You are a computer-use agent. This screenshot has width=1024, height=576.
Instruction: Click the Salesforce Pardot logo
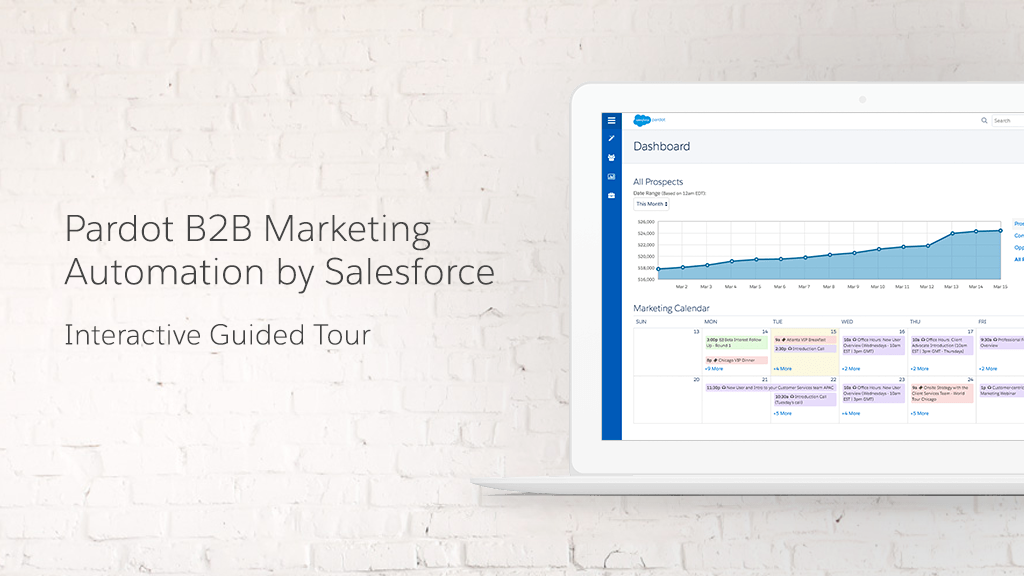click(x=649, y=120)
